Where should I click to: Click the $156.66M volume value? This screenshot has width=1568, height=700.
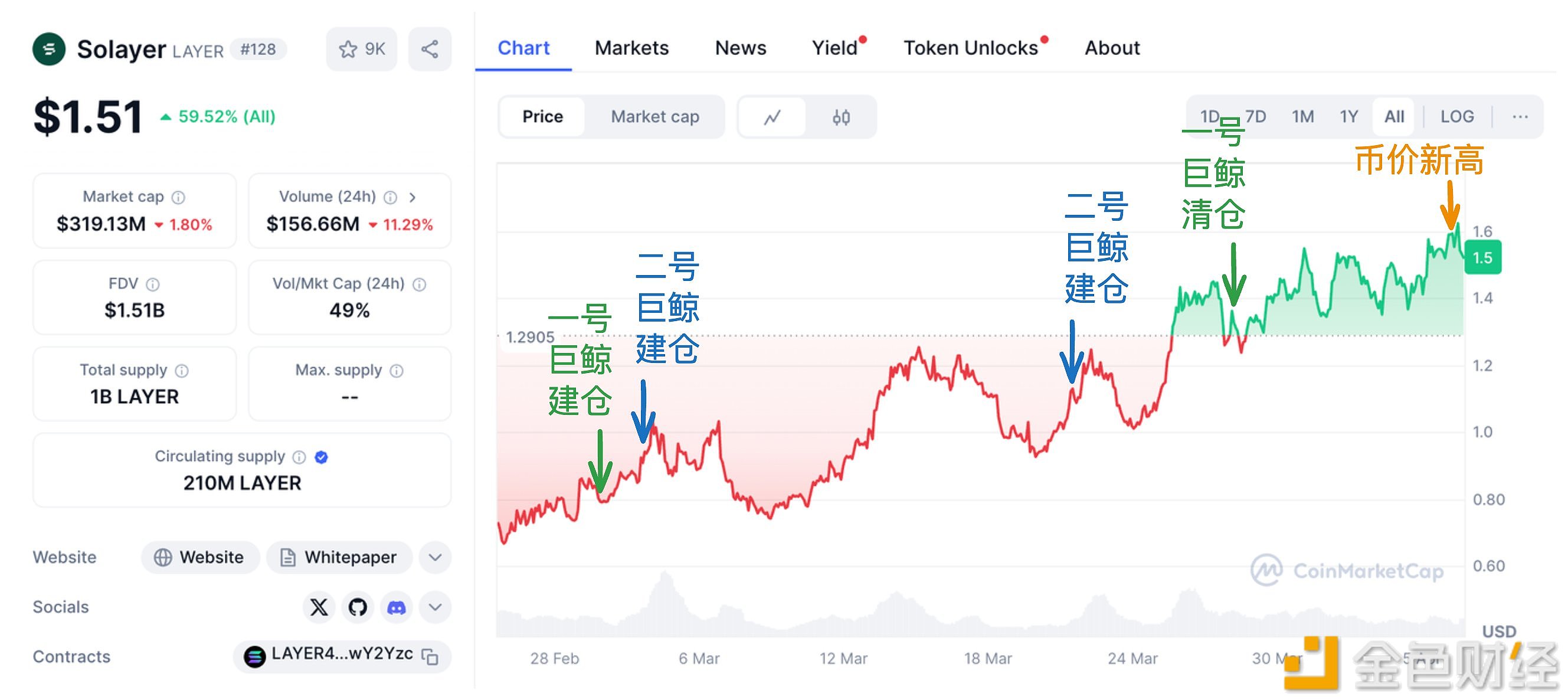pos(313,224)
